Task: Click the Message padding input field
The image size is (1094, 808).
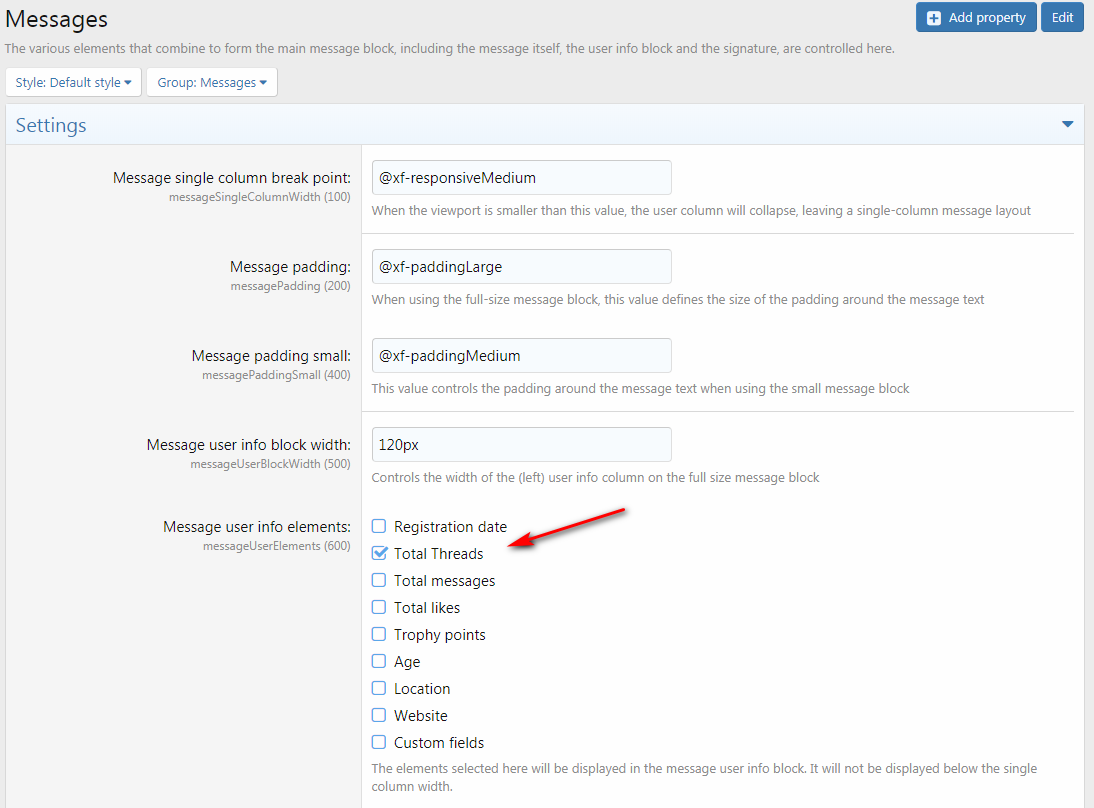Action: 521,267
